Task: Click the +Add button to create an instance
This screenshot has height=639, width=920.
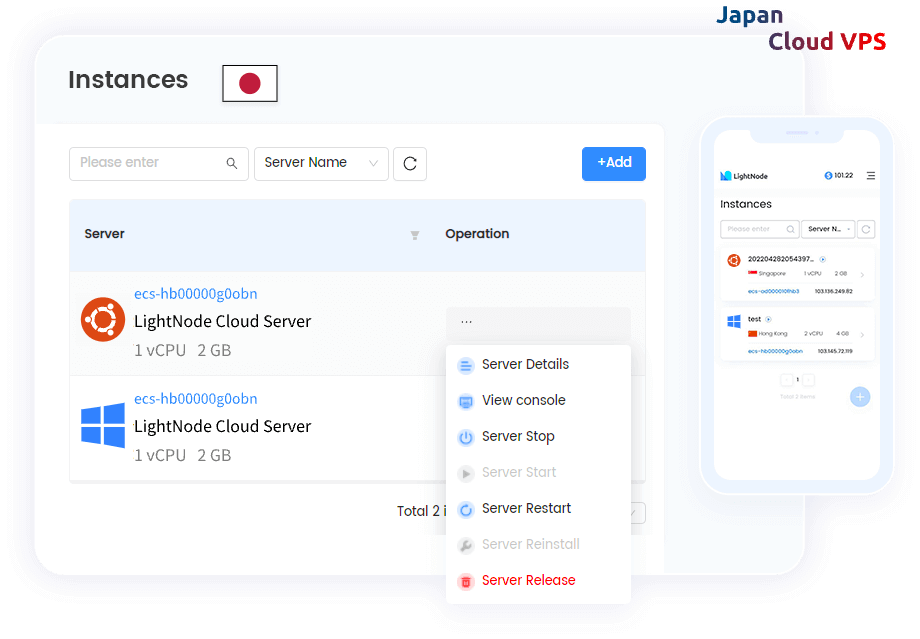Action: point(613,163)
